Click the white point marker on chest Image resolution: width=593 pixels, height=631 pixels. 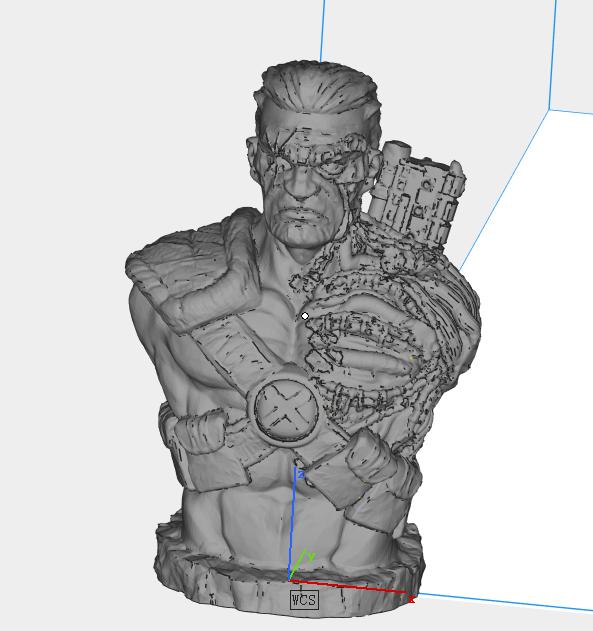(x=305, y=316)
